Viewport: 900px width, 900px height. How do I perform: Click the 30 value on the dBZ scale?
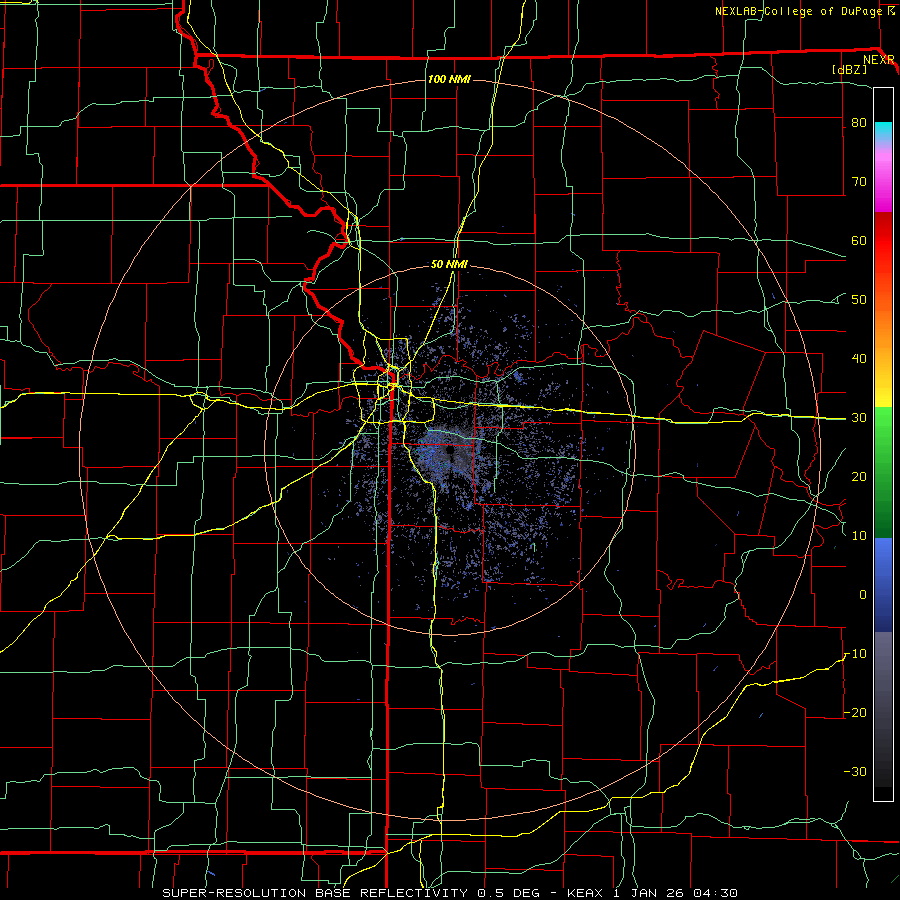click(859, 418)
